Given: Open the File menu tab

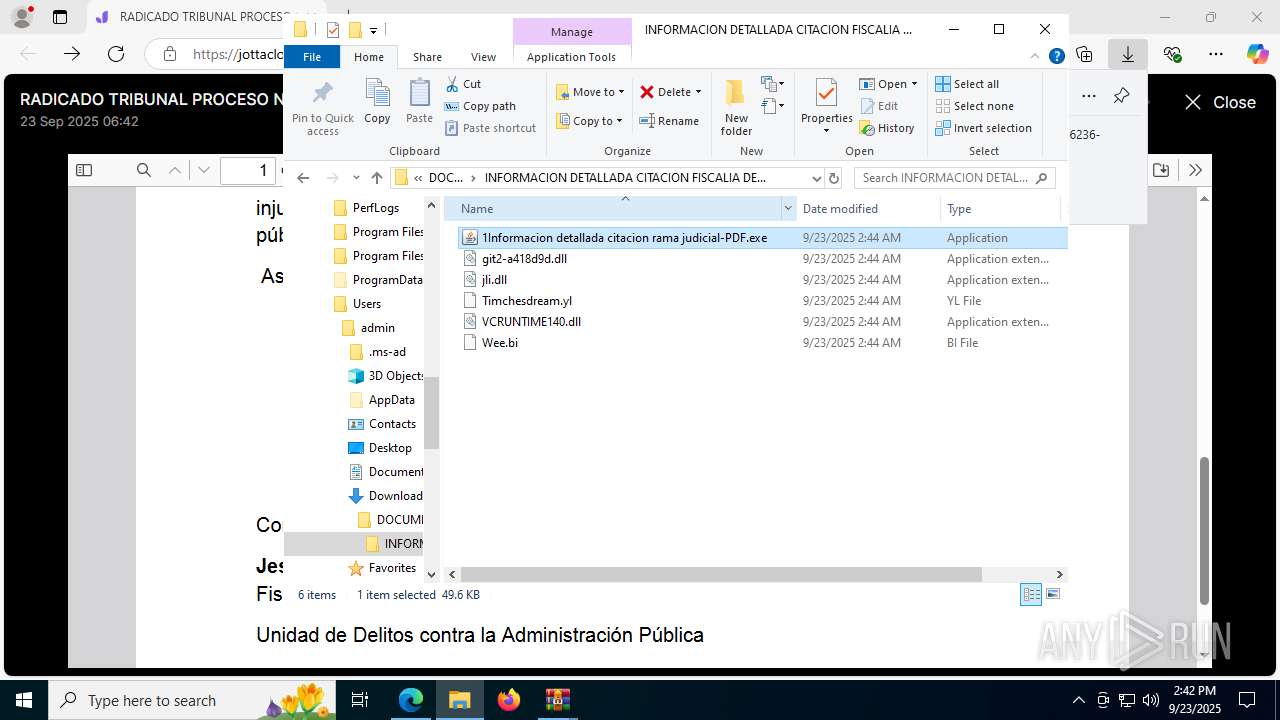Looking at the screenshot, I should click(312, 57).
